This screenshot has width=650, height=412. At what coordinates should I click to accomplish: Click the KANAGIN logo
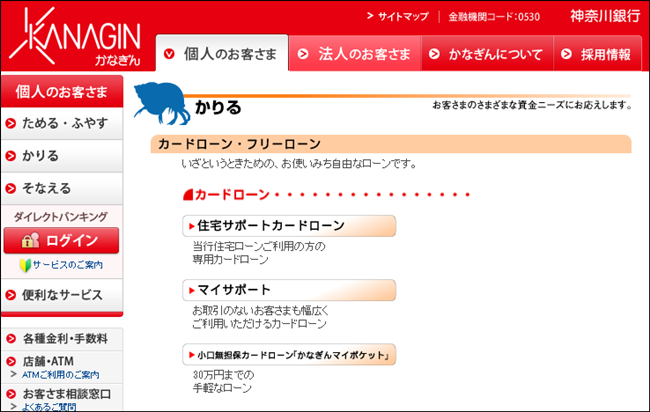coord(75,36)
